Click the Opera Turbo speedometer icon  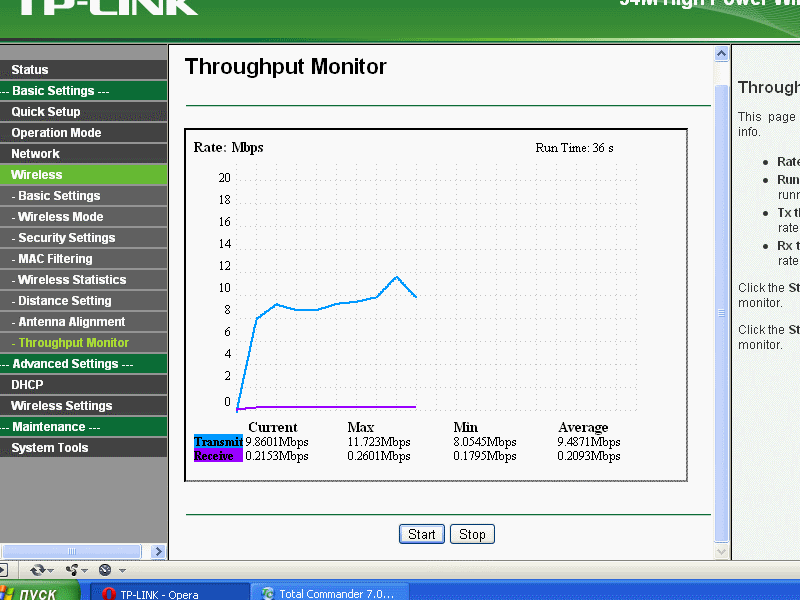pyautogui.click(x=105, y=570)
